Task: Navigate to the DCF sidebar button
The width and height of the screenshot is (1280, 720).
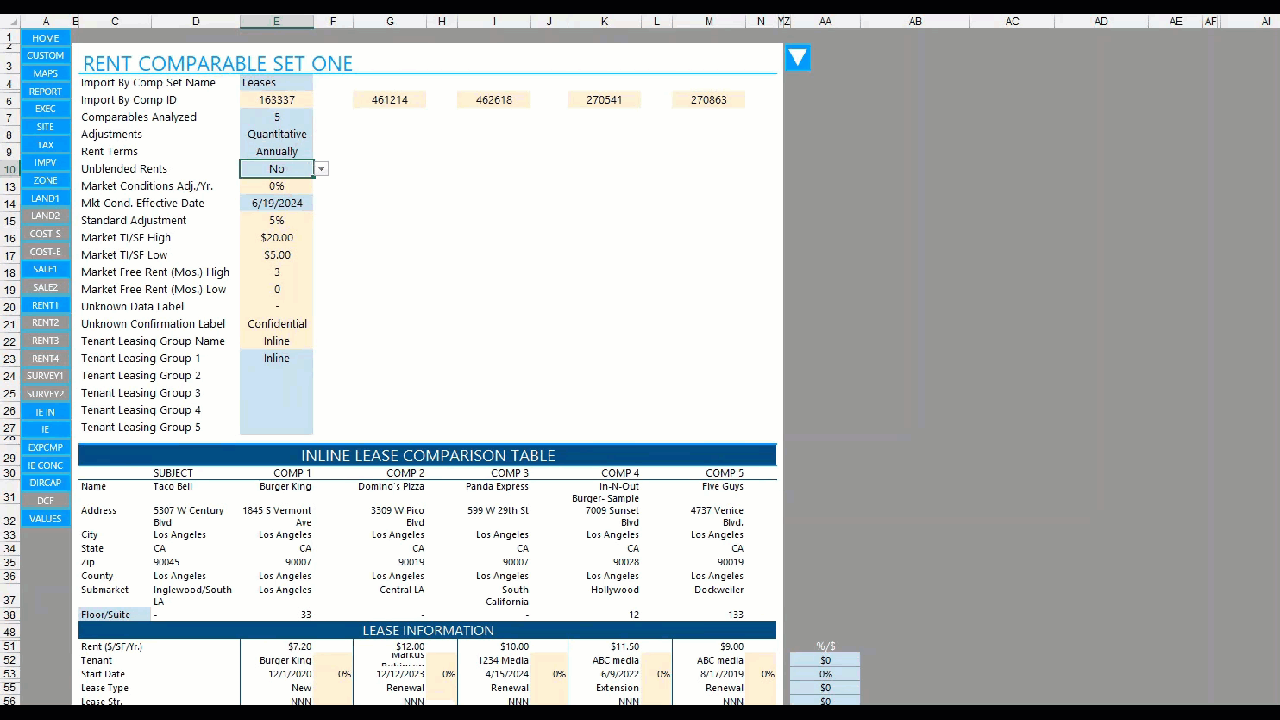Action: click(x=45, y=500)
